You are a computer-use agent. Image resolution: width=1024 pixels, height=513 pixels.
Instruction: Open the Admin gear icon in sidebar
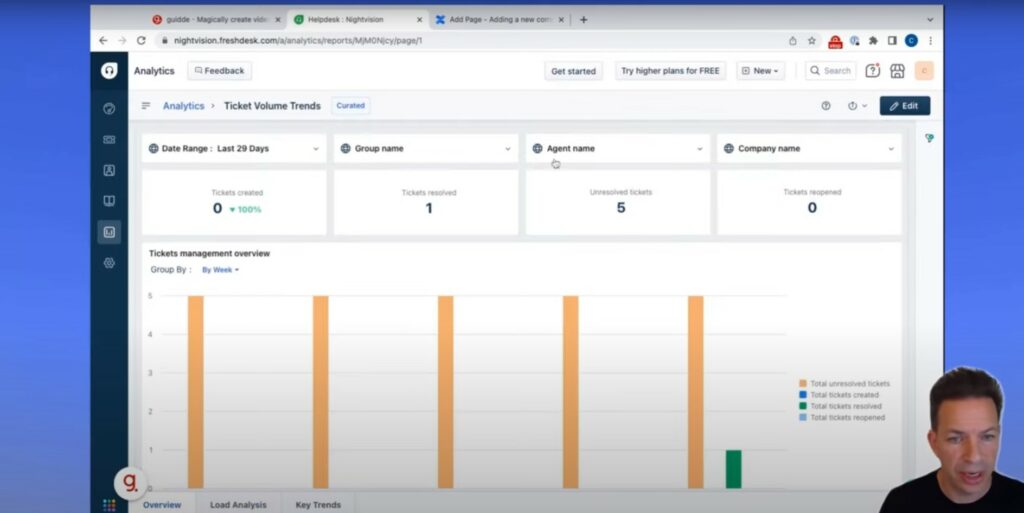109,262
